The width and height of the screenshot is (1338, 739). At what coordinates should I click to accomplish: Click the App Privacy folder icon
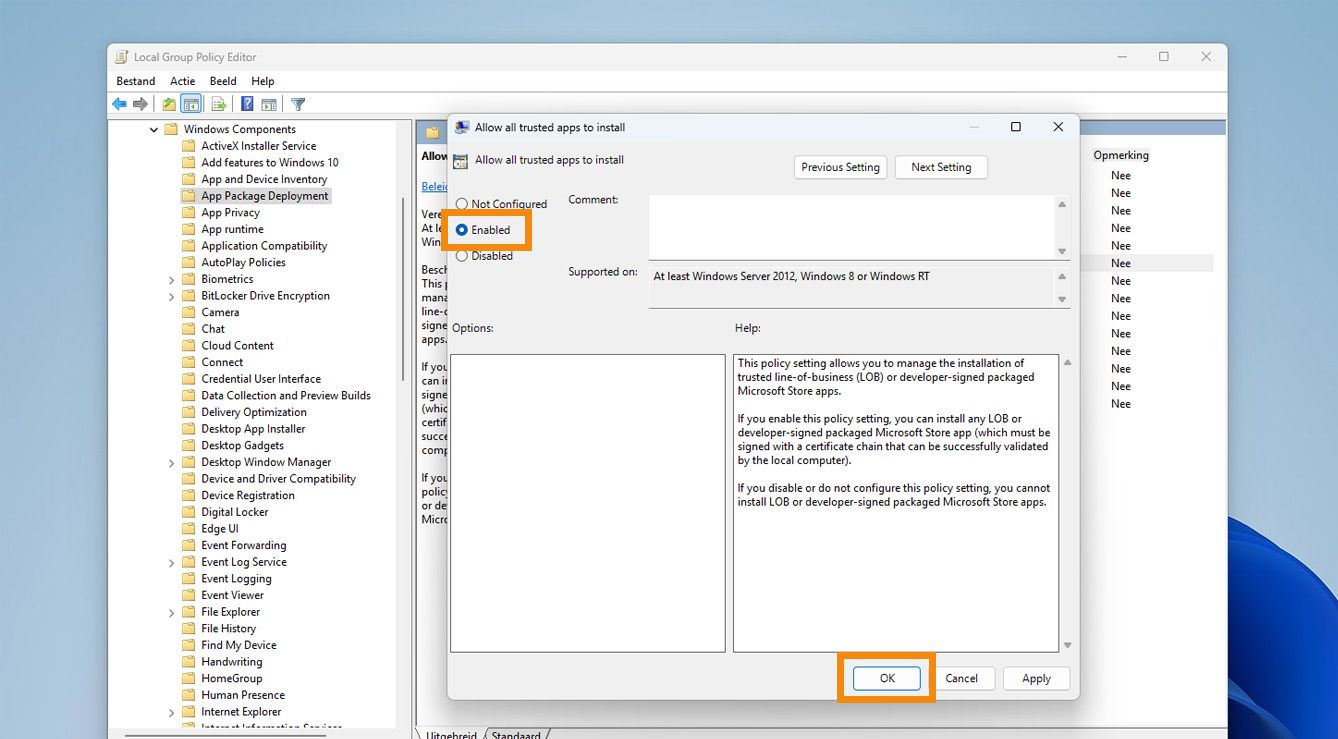tap(189, 213)
